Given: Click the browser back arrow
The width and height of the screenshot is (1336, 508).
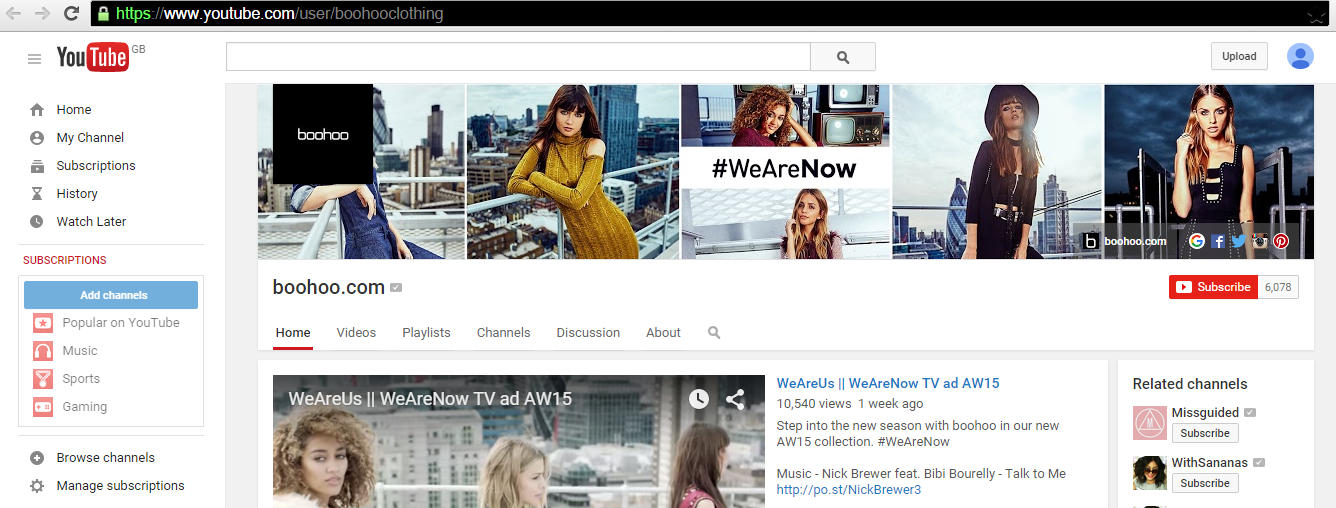Looking at the screenshot, I should [x=13, y=14].
